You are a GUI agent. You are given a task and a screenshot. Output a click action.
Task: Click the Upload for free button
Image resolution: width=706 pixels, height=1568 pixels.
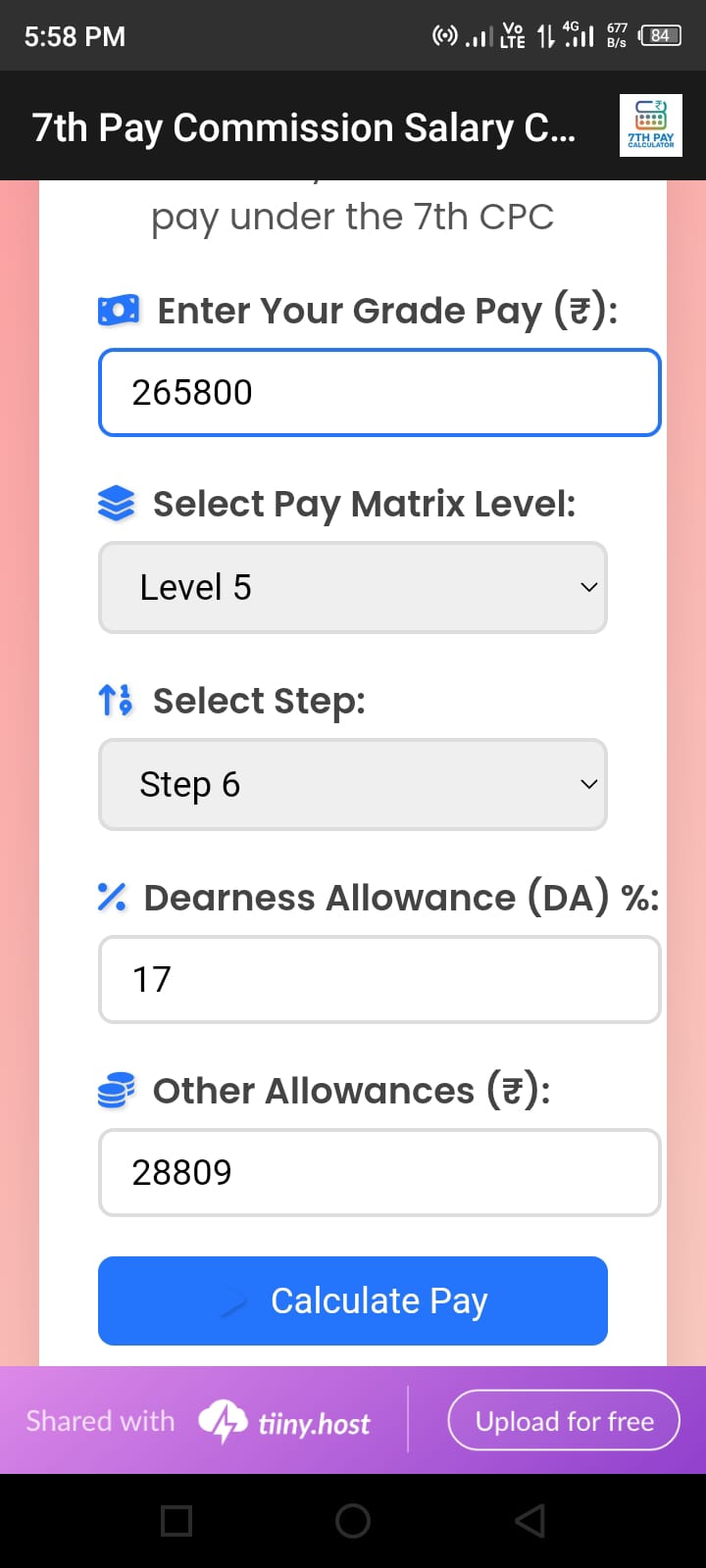click(564, 1420)
